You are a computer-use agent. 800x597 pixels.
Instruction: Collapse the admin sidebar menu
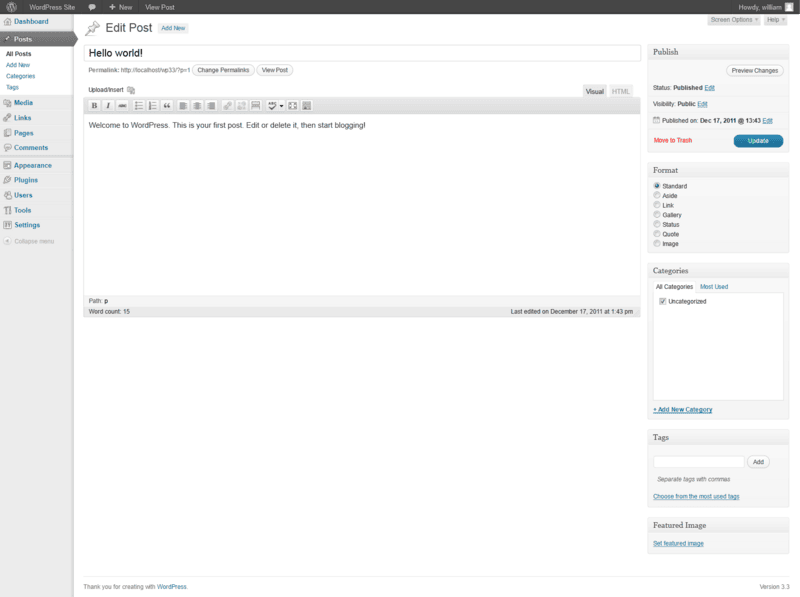29,241
